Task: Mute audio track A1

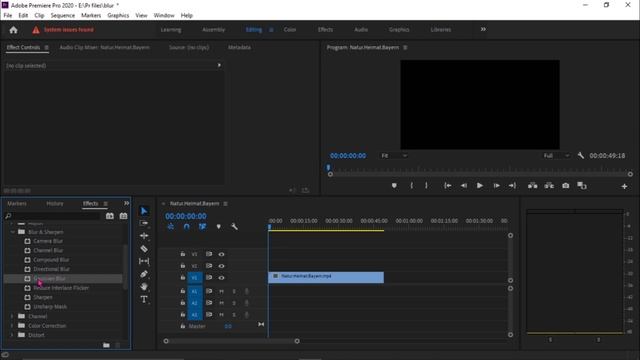Action: 222,291
